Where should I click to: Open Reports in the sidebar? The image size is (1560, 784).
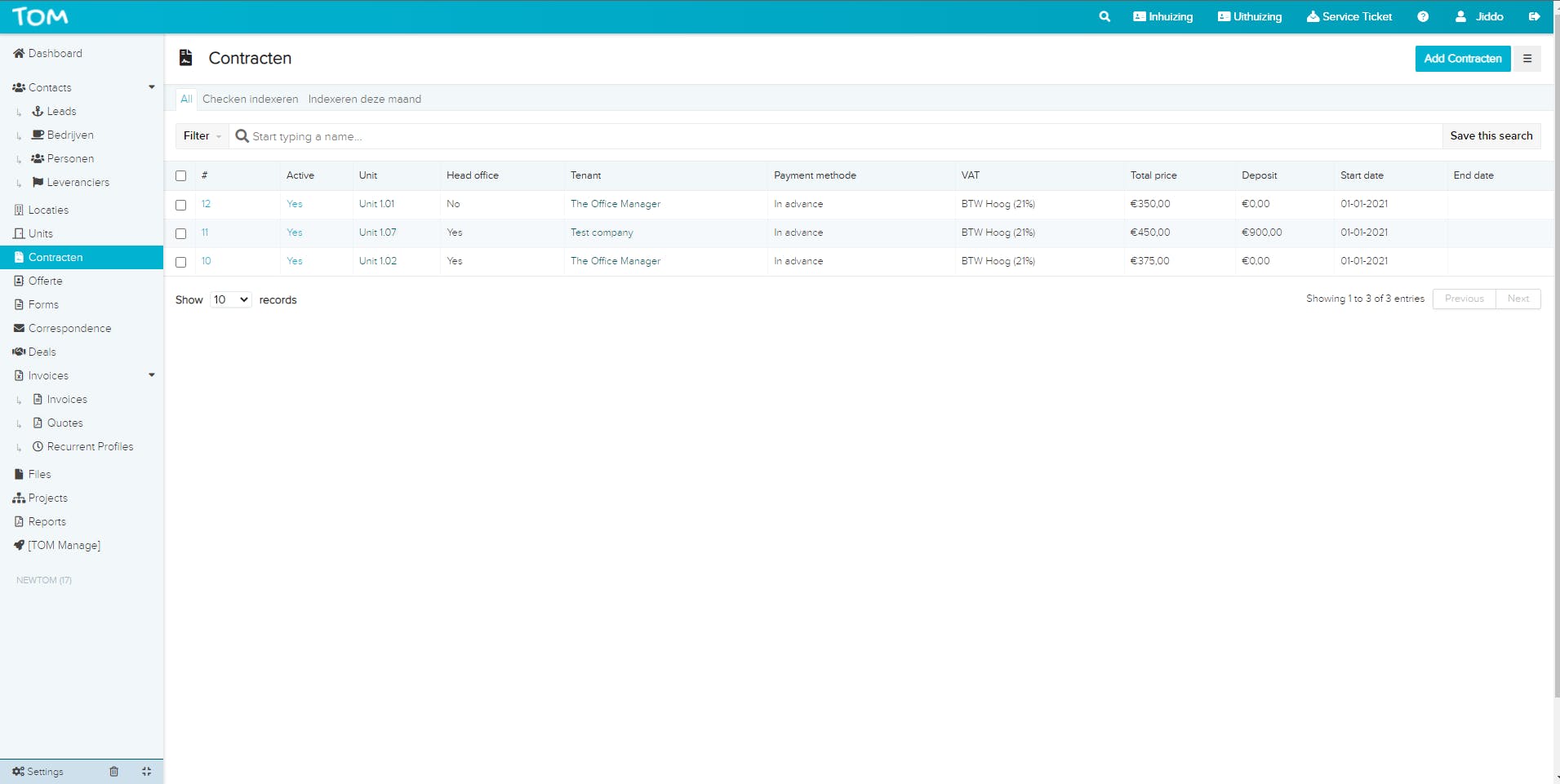click(x=39, y=521)
